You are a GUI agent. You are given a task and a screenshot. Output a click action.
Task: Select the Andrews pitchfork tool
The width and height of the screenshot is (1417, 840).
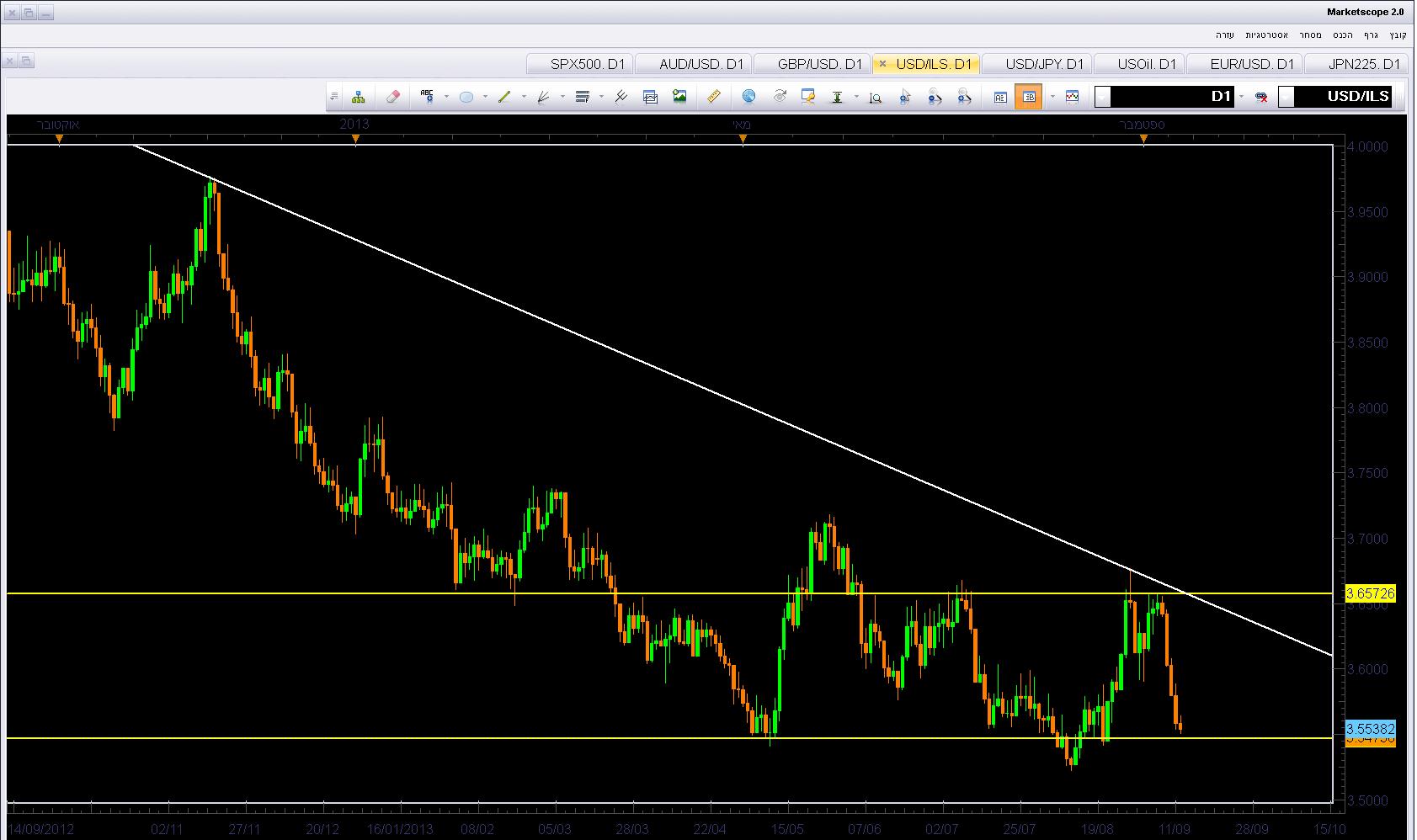tap(621, 97)
